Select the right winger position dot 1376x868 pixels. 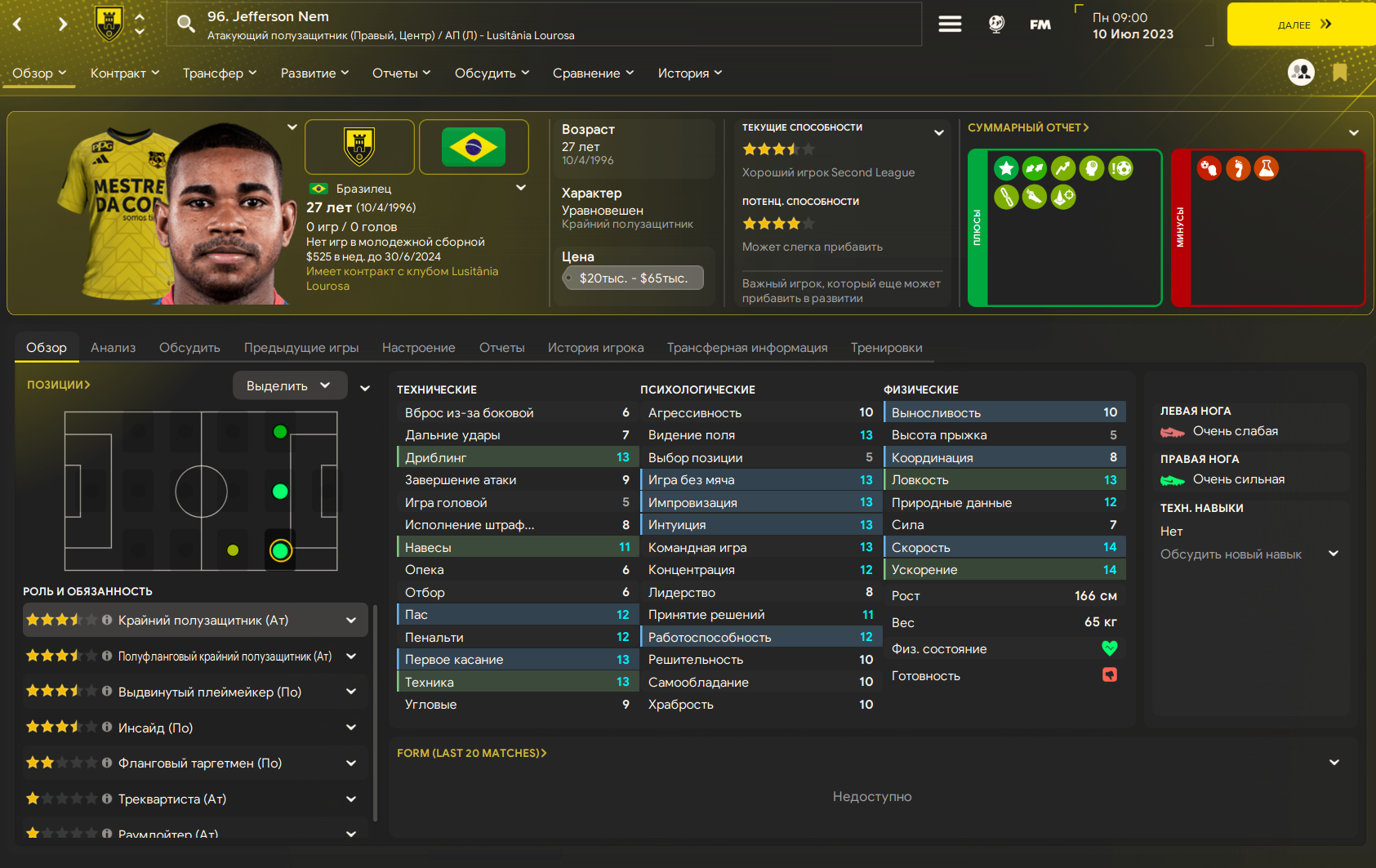(x=280, y=550)
